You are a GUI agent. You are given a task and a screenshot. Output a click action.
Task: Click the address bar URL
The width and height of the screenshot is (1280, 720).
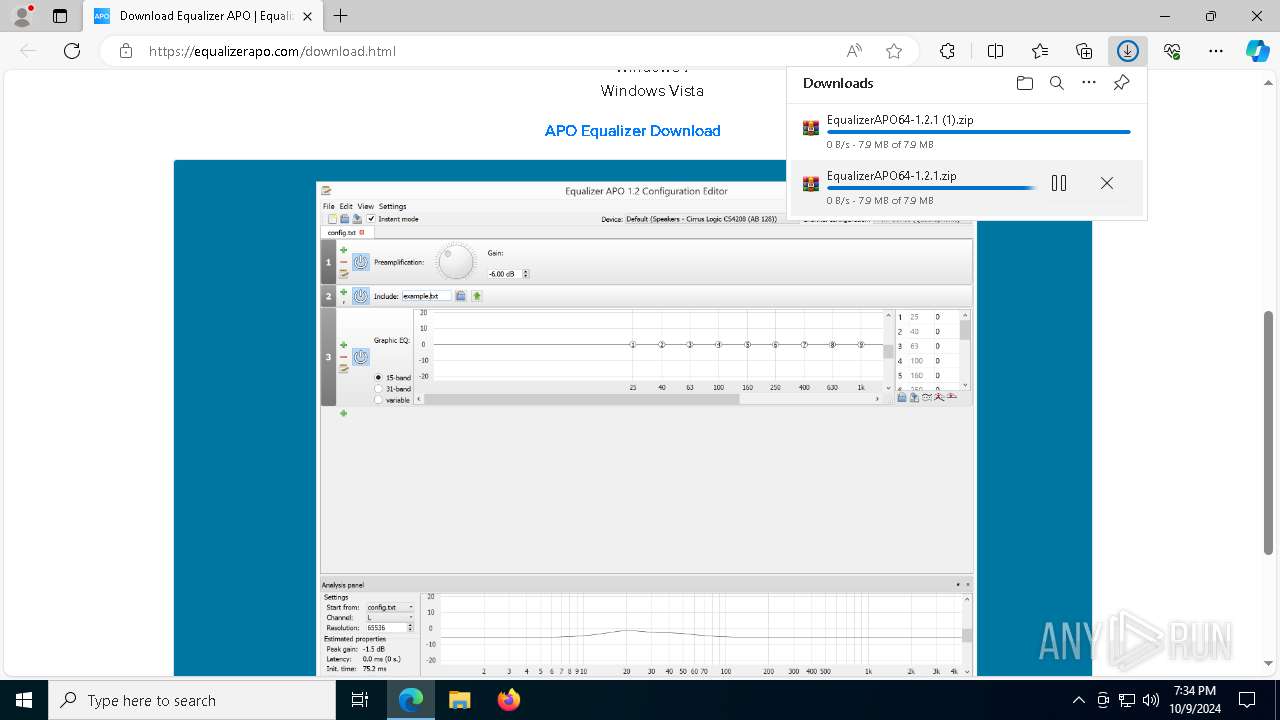pos(272,51)
